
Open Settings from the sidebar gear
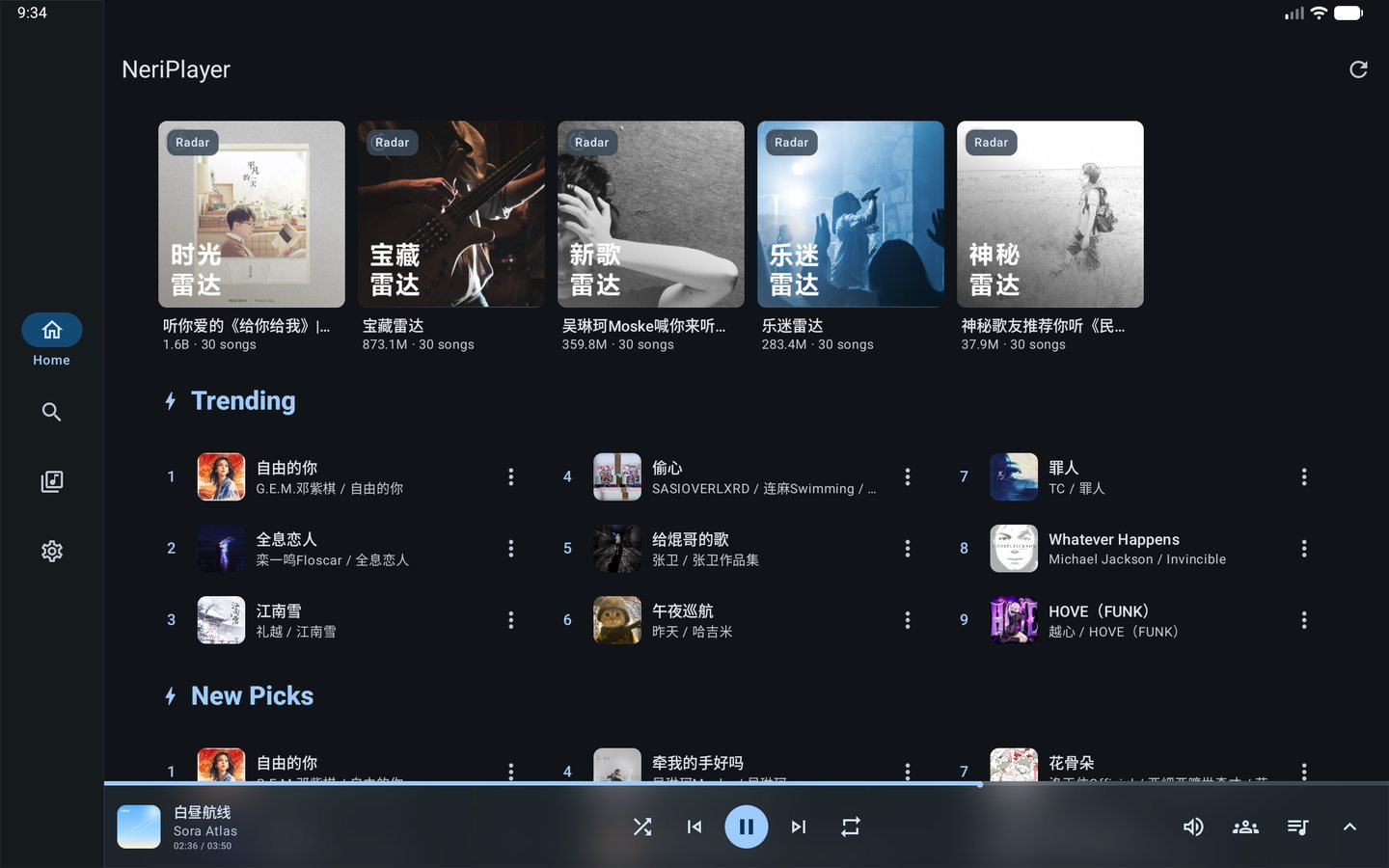click(x=52, y=551)
